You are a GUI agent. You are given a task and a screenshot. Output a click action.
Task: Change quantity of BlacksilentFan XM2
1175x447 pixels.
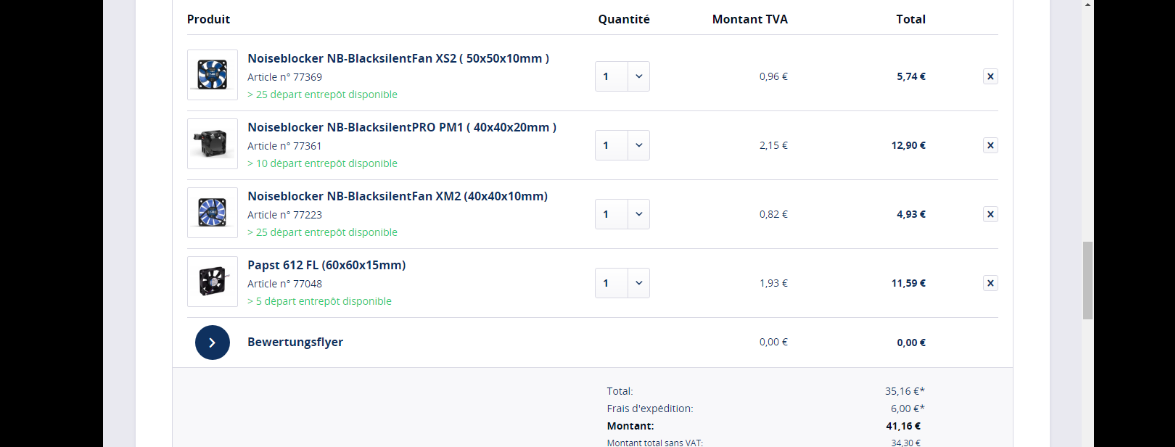(622, 214)
